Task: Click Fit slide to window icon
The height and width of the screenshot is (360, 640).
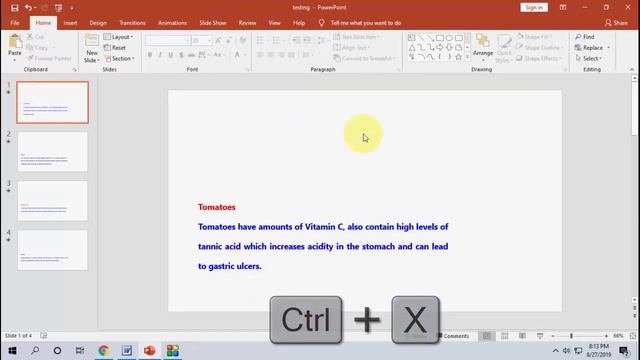Action: [x=633, y=336]
